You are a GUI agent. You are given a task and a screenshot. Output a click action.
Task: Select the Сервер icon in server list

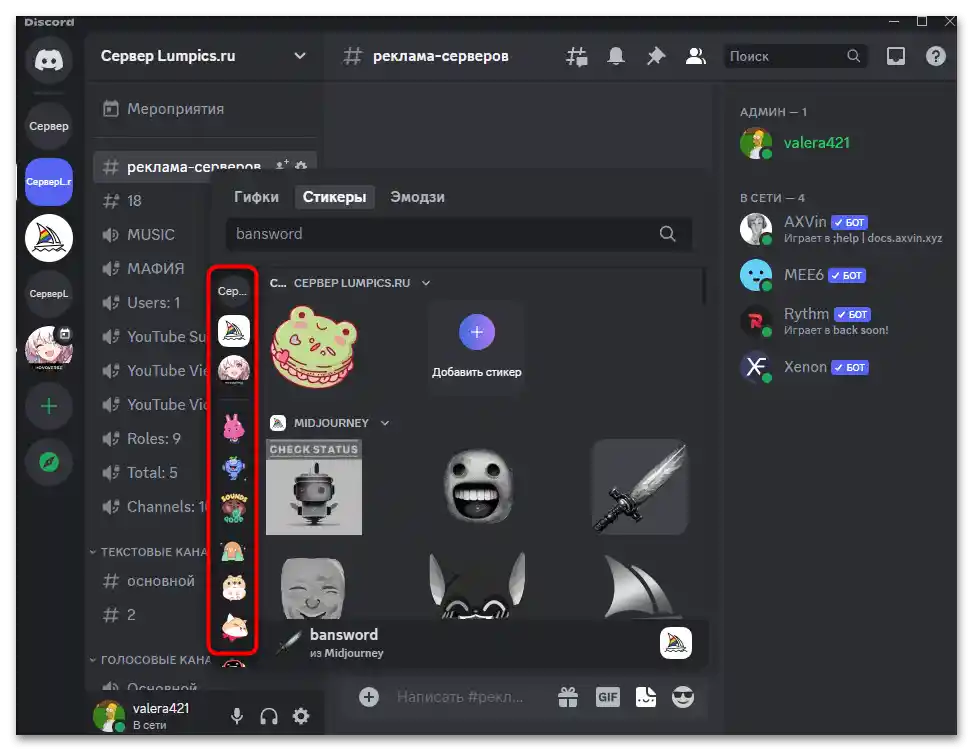48,126
